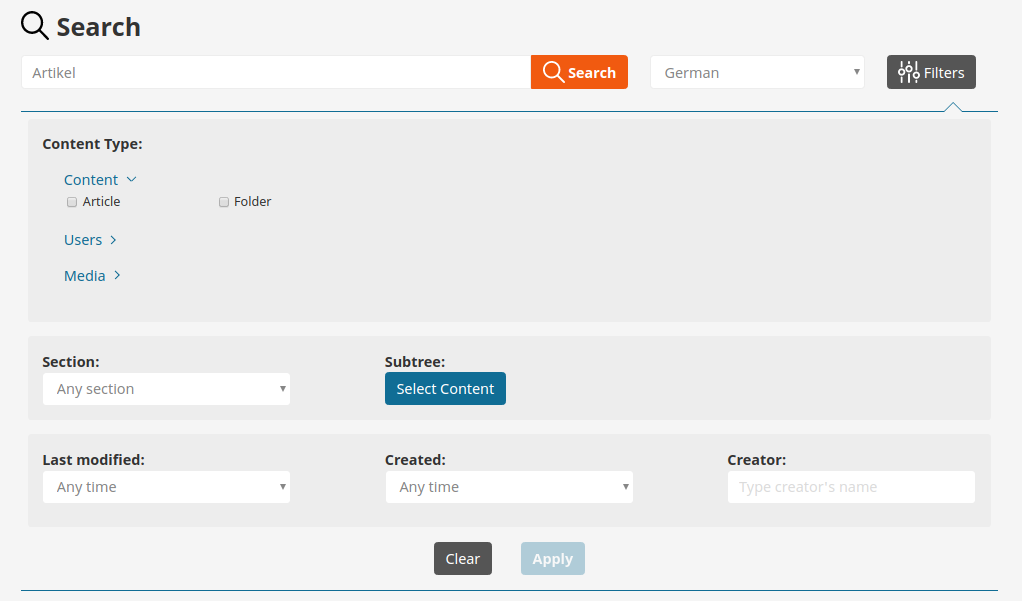The image size is (1022, 601).
Task: Click the Creator label text
Action: (x=757, y=460)
